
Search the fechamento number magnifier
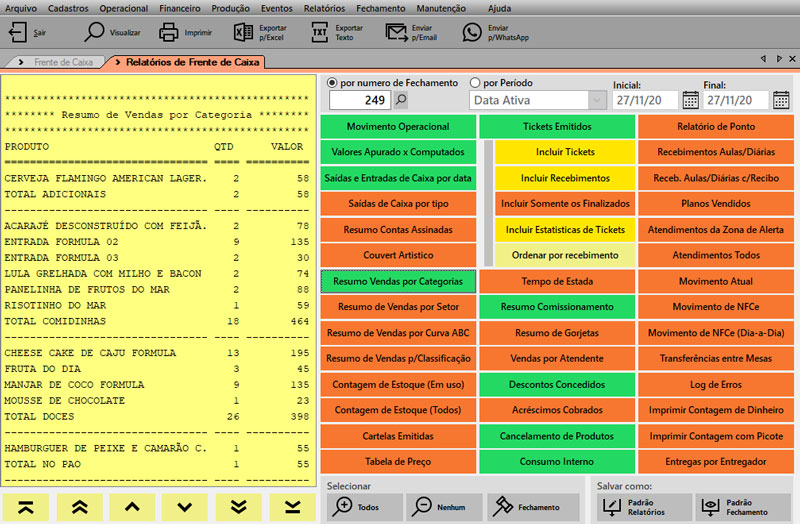pos(402,99)
